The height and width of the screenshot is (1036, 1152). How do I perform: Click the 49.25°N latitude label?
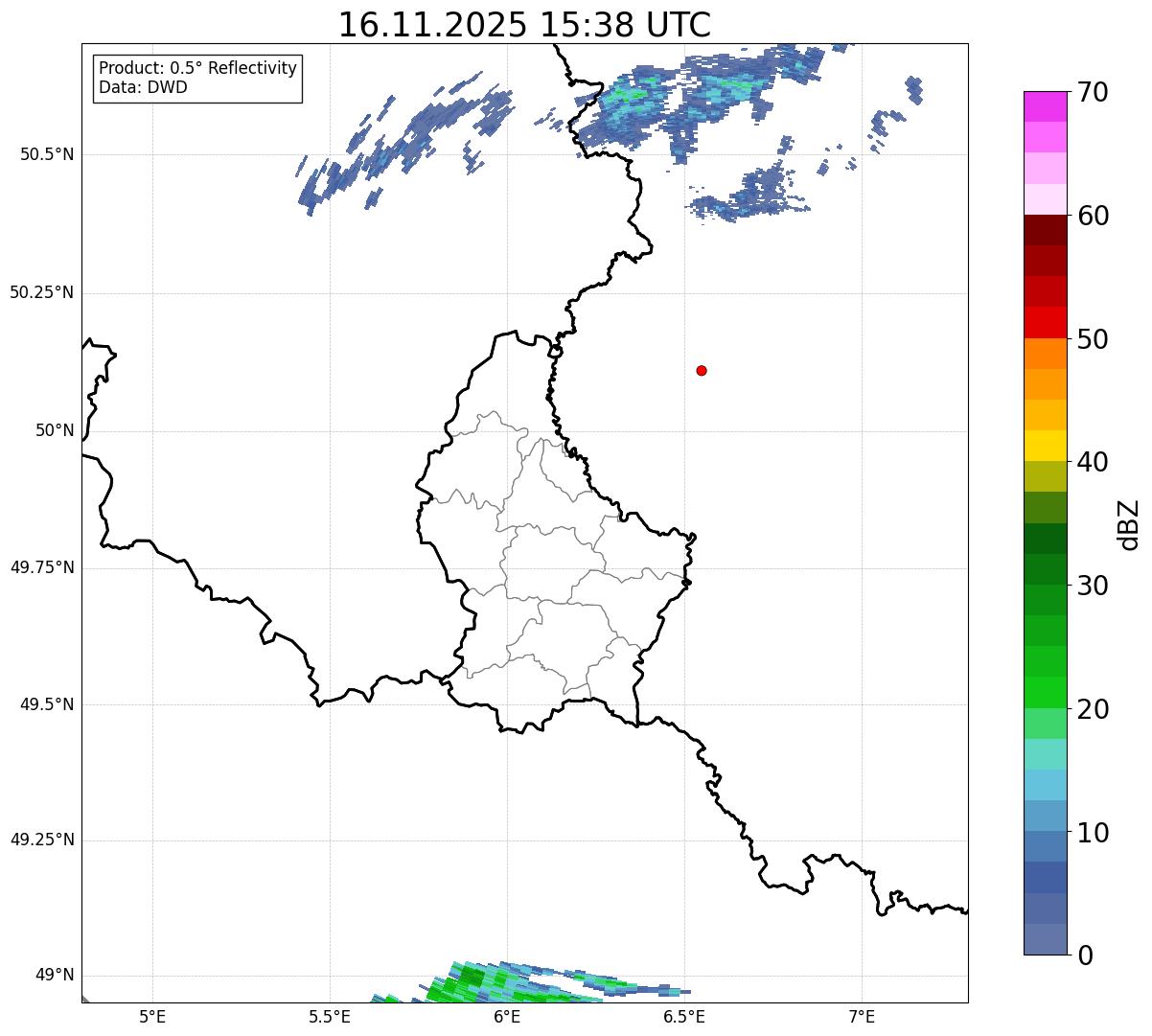pos(41,840)
